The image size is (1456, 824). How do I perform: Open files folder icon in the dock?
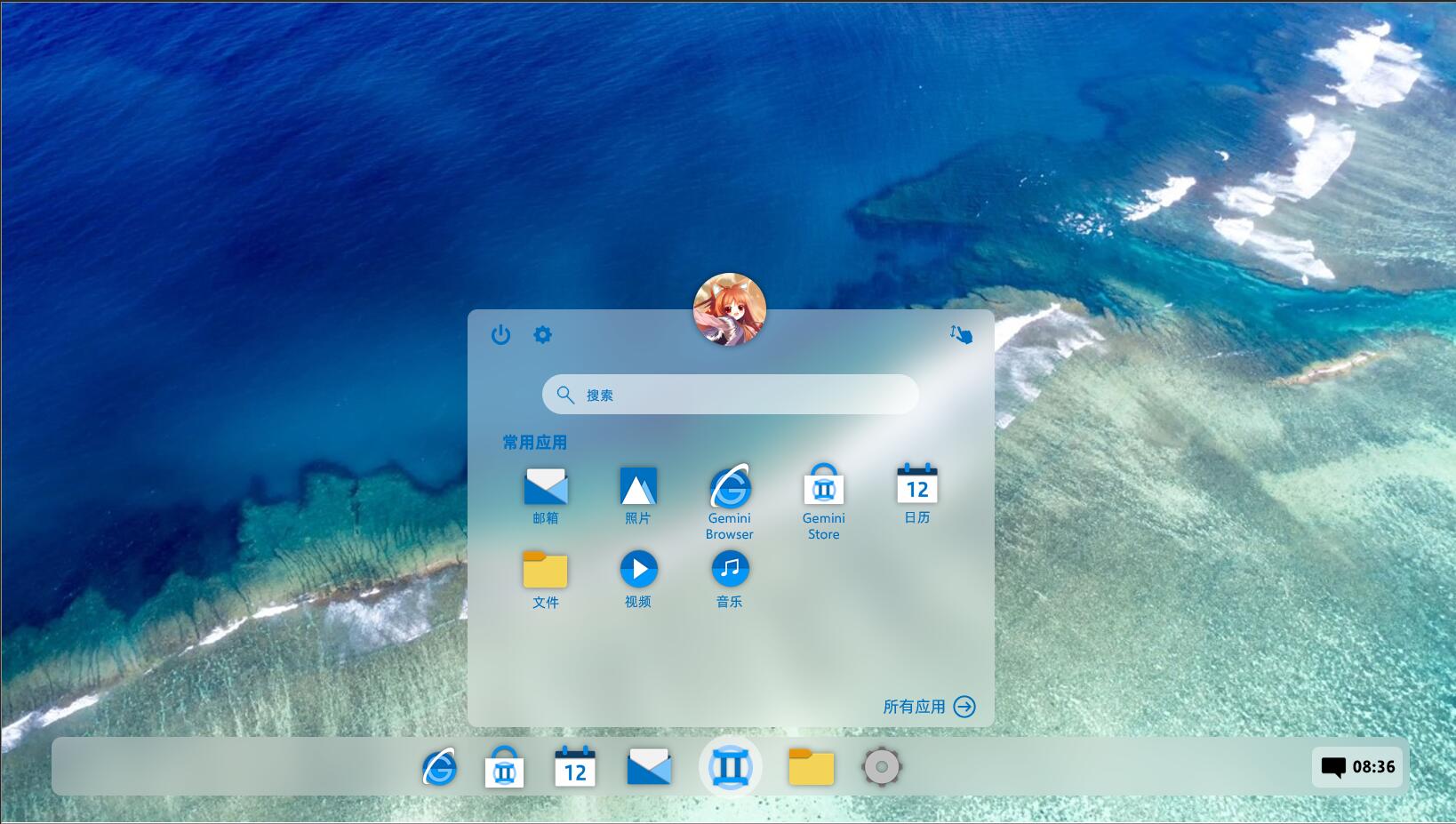tap(812, 766)
